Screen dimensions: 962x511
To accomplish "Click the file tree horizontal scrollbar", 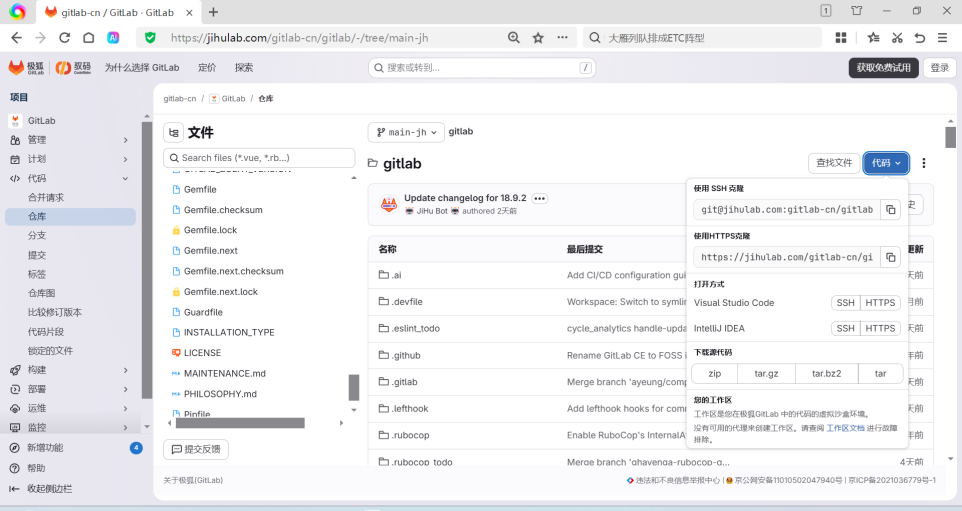I will 240,423.
